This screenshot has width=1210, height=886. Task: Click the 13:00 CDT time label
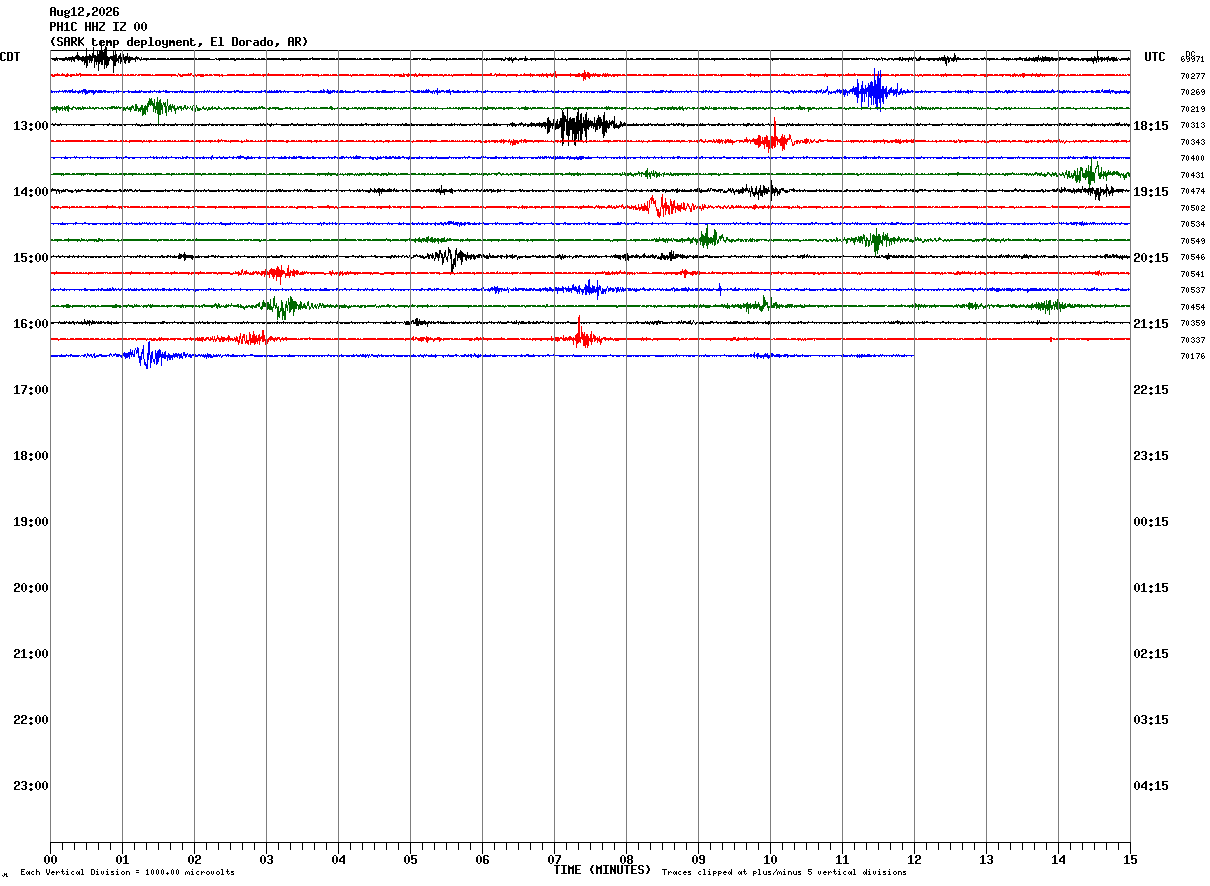click(x=31, y=126)
